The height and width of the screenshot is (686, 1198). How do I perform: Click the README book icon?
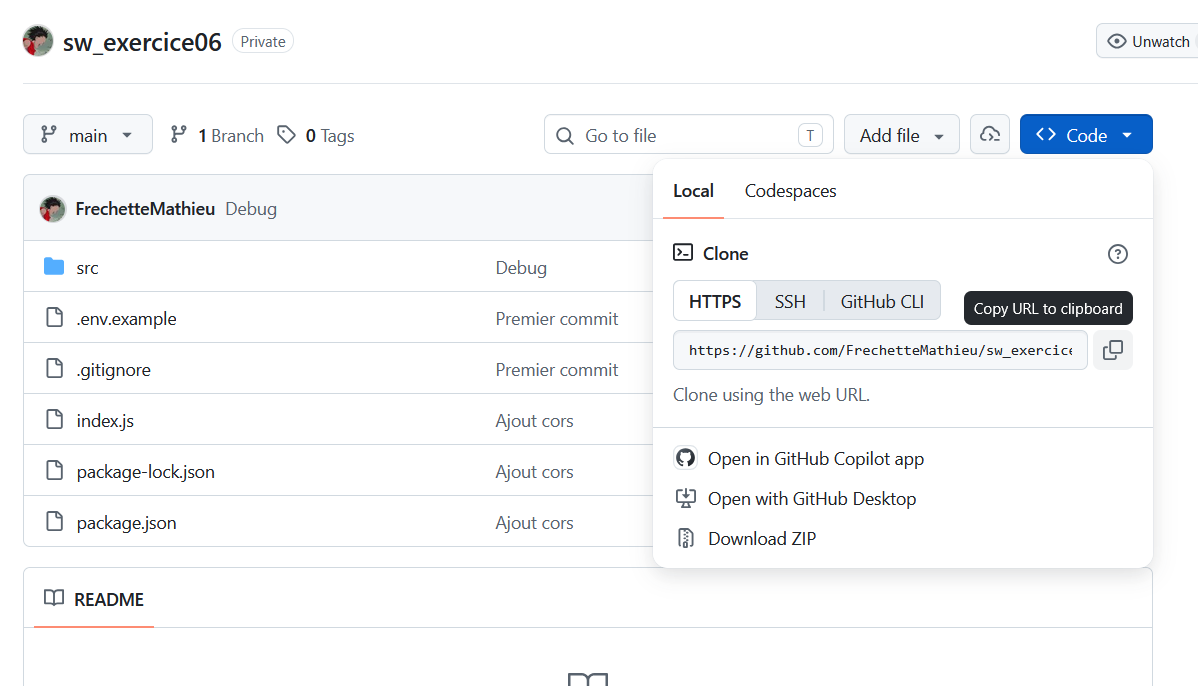click(54, 597)
